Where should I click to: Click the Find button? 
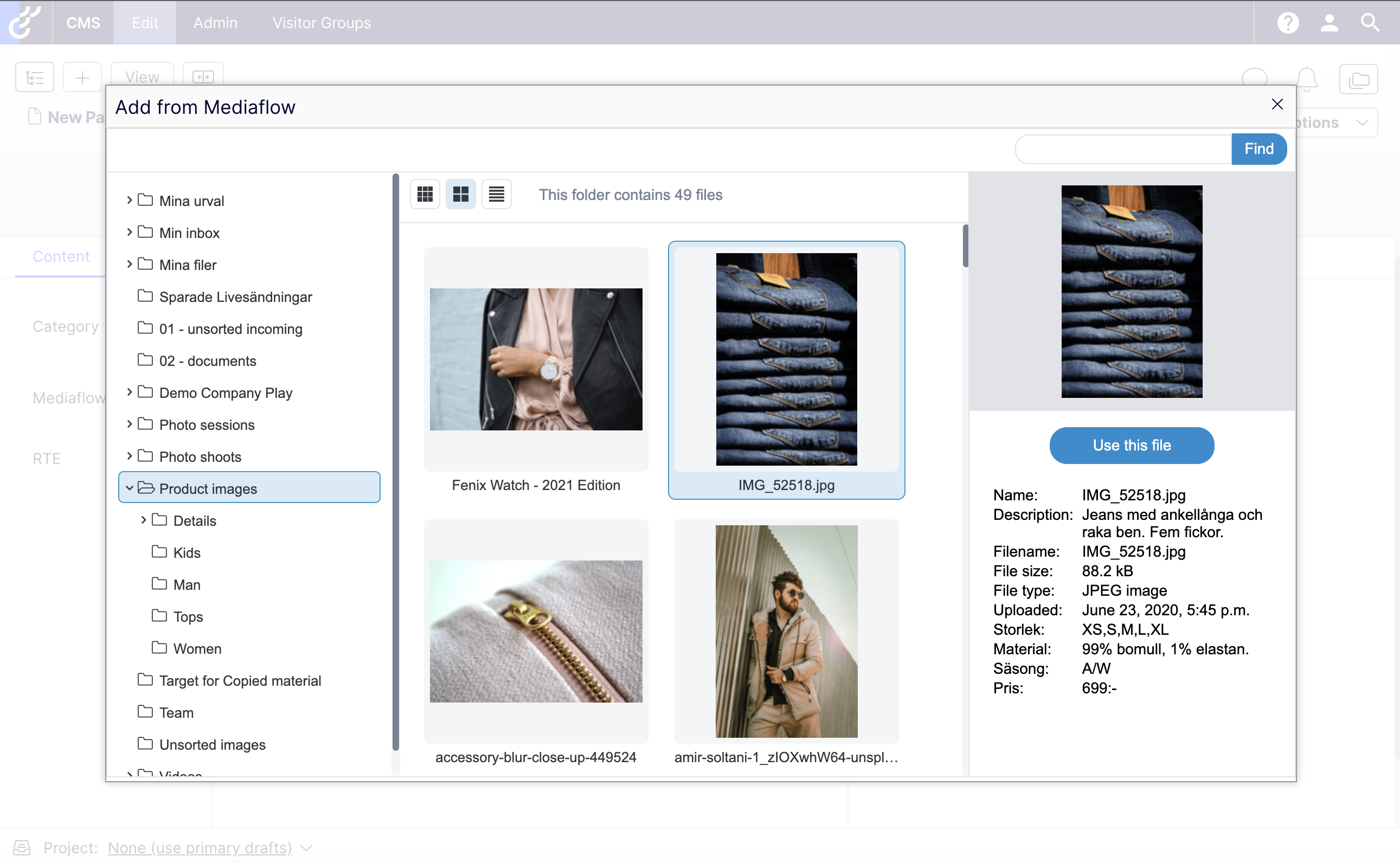tap(1258, 149)
